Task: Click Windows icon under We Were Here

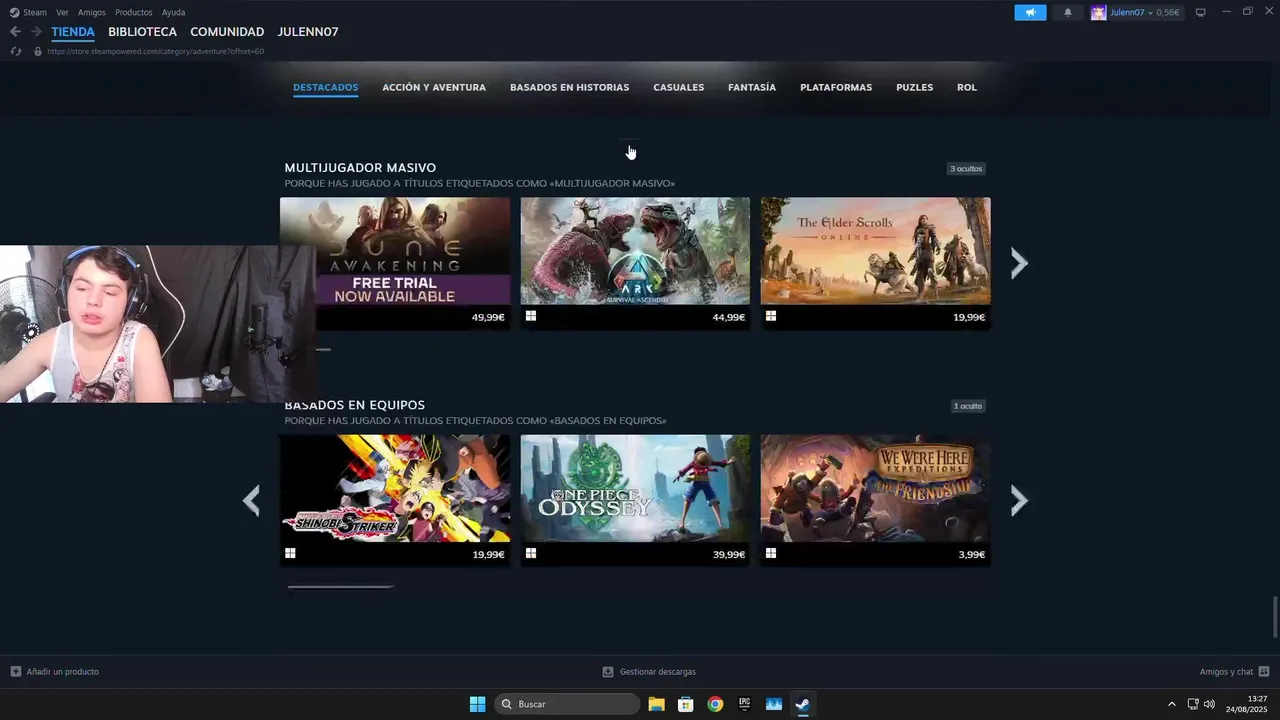Action: coord(771,553)
